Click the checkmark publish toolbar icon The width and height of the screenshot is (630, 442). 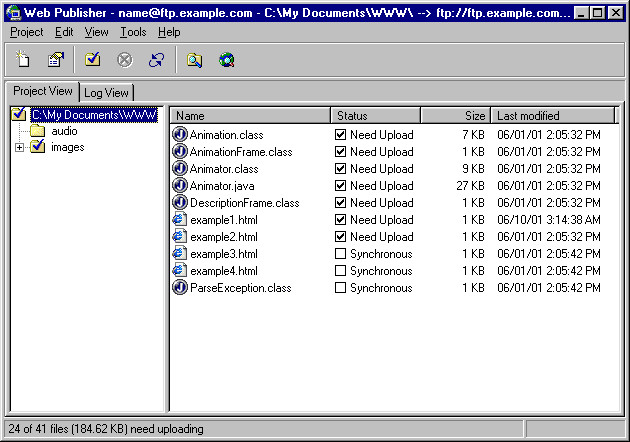(x=92, y=60)
